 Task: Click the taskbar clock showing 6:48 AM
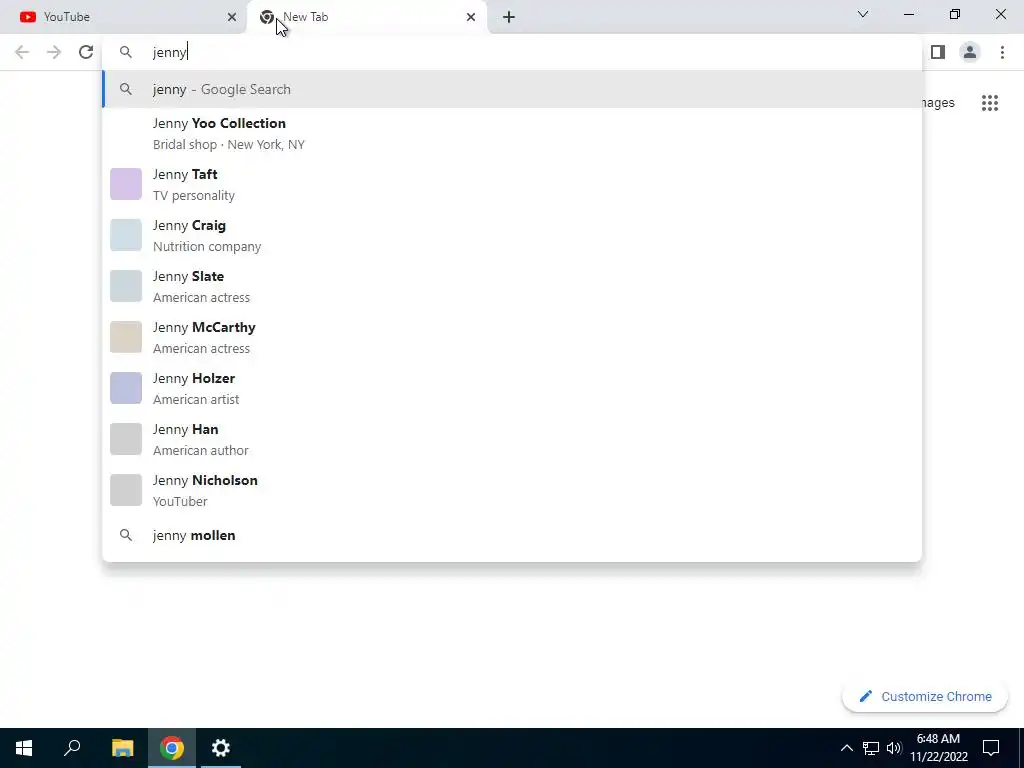(x=938, y=748)
